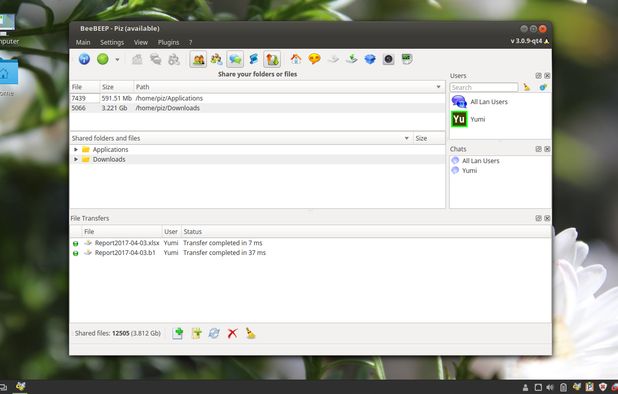Open the Main menu
The image size is (618, 394).
[83, 42]
